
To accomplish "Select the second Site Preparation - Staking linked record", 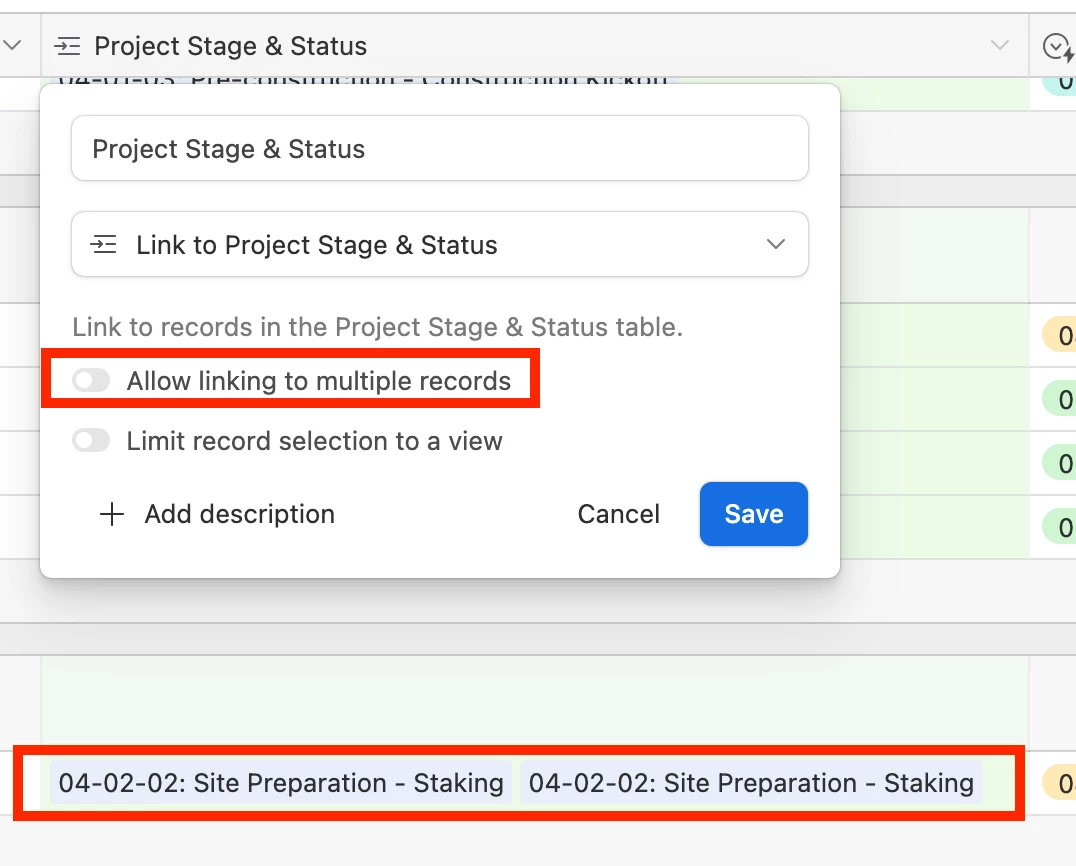I will pyautogui.click(x=751, y=783).
